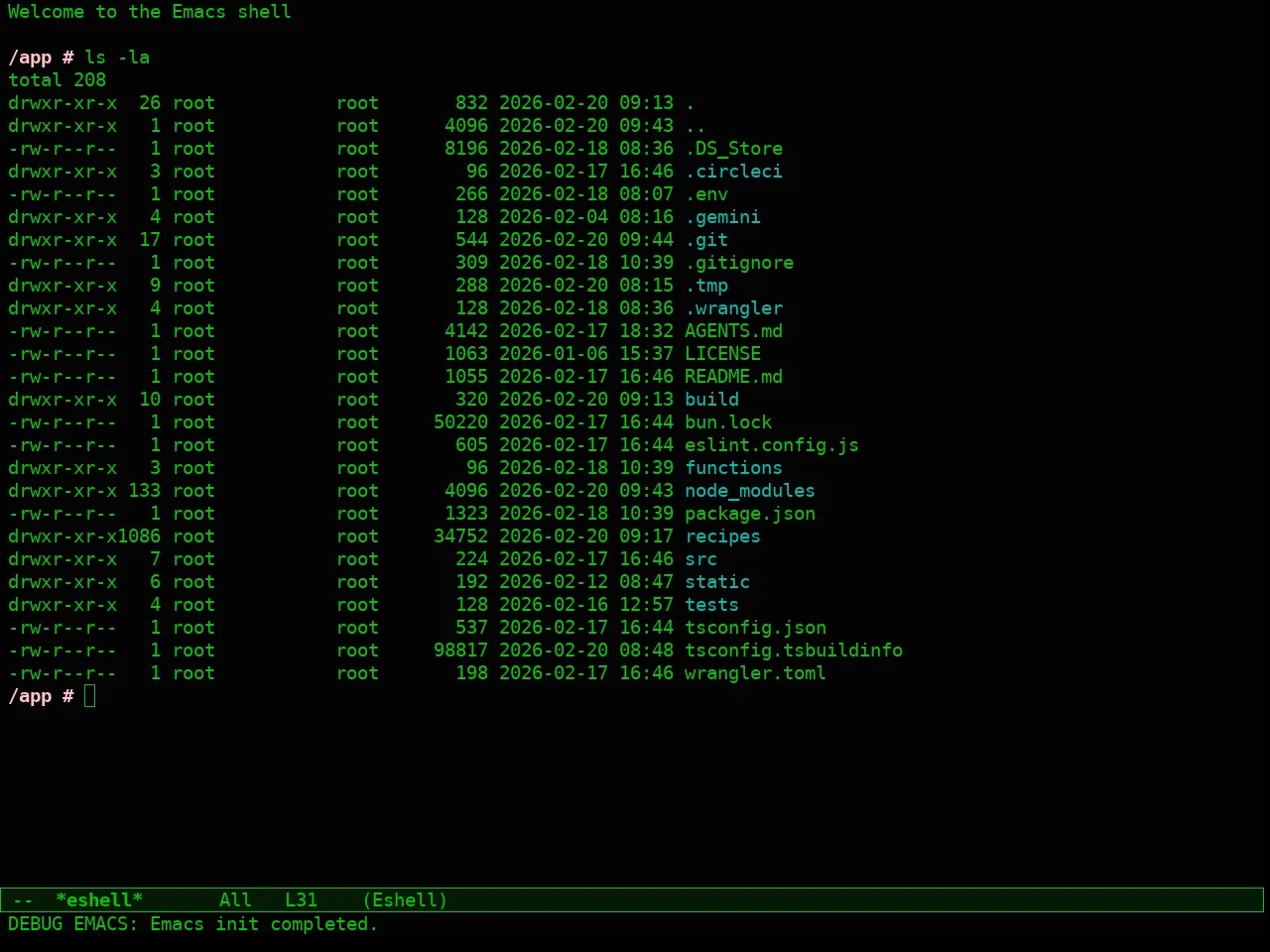This screenshot has width=1270, height=952.
Task: Click the functions directory name
Action: [x=733, y=468]
